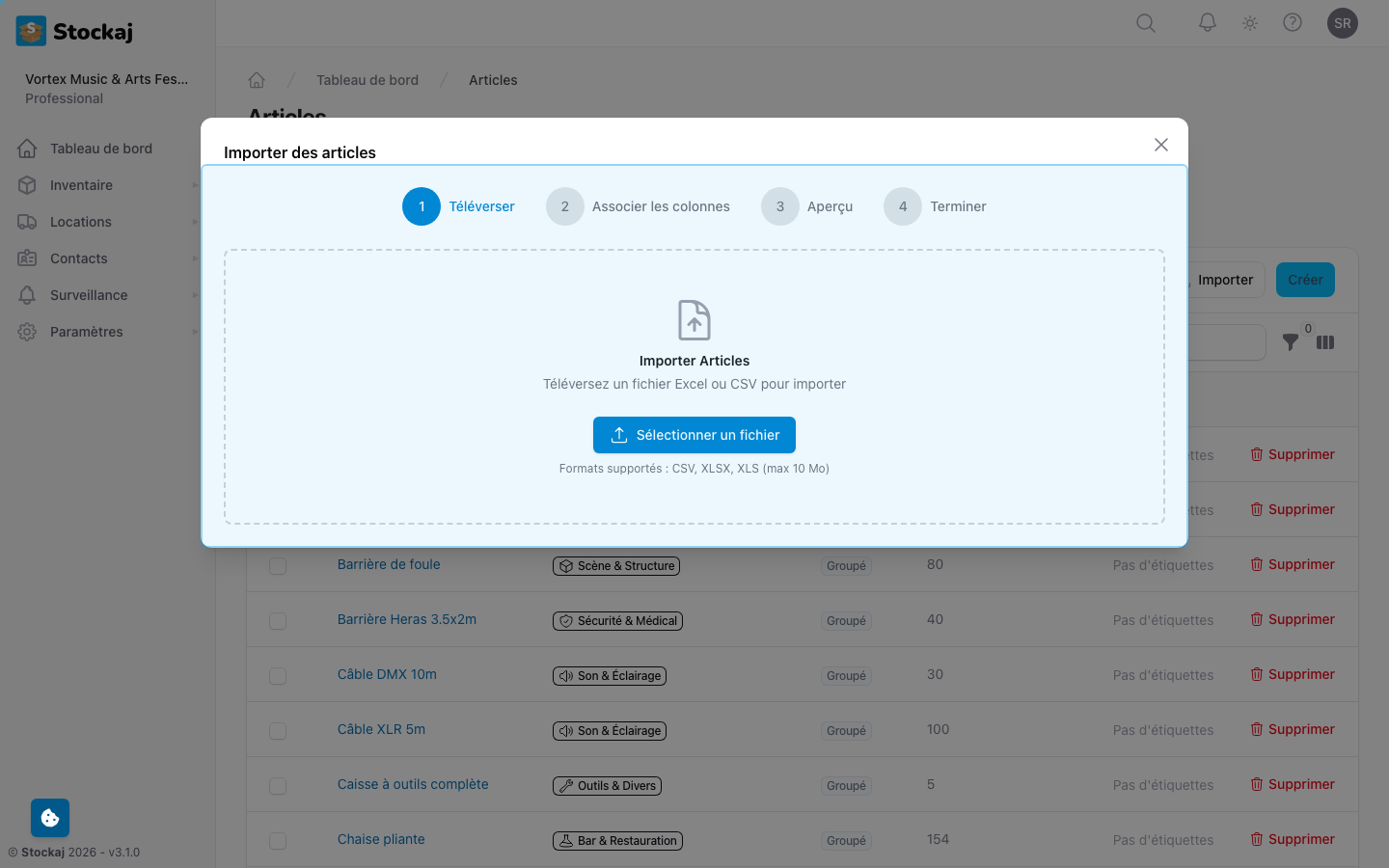
Task: Tick the Caisse à outils complète checkbox
Action: tap(278, 786)
